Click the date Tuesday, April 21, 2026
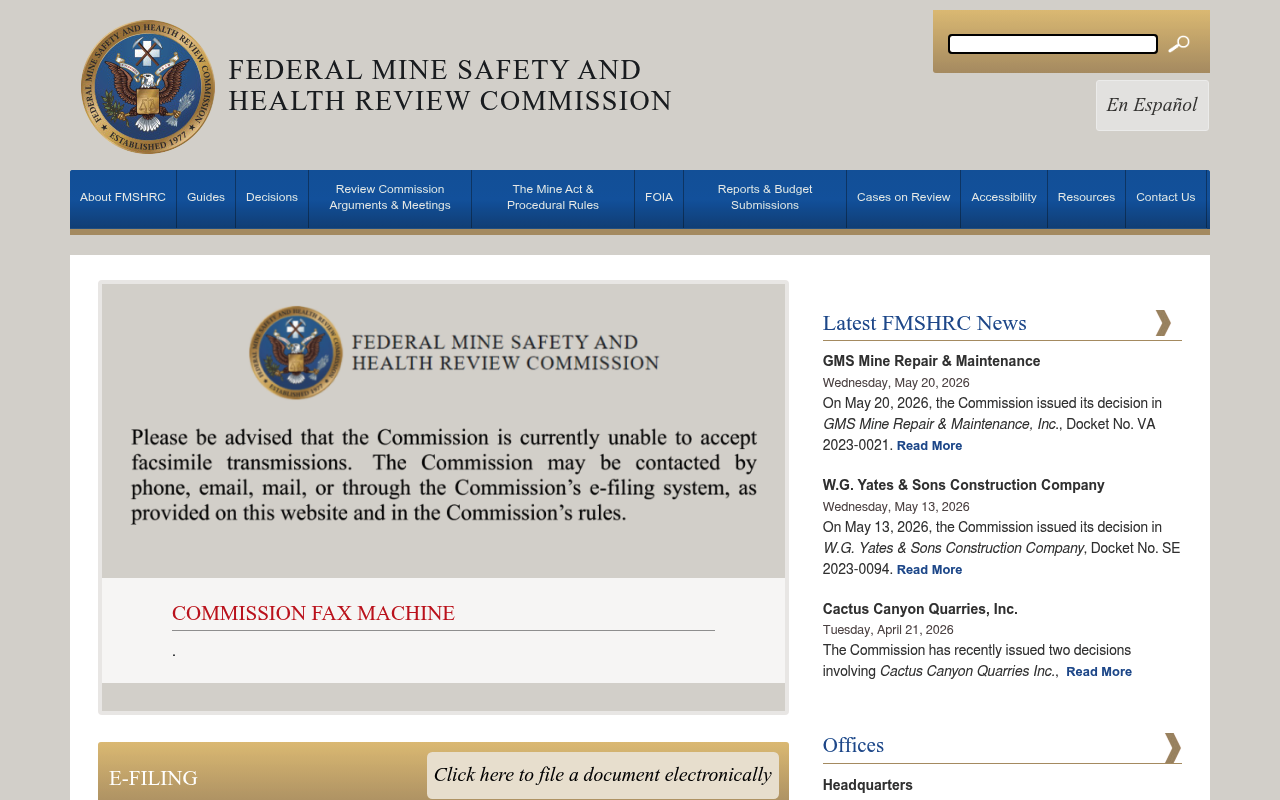The image size is (1280, 800). coord(888,630)
